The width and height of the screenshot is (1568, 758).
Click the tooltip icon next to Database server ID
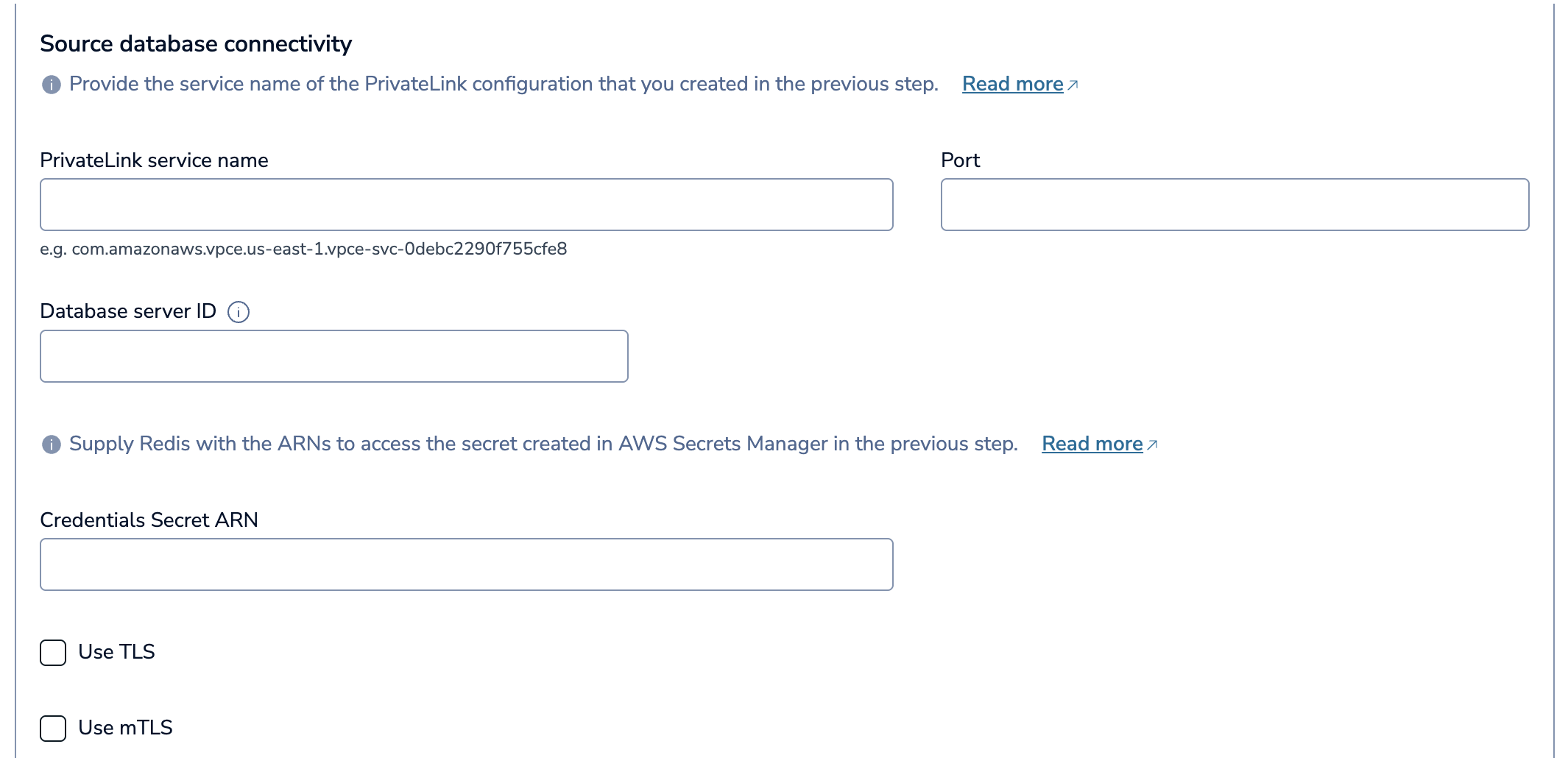point(239,312)
